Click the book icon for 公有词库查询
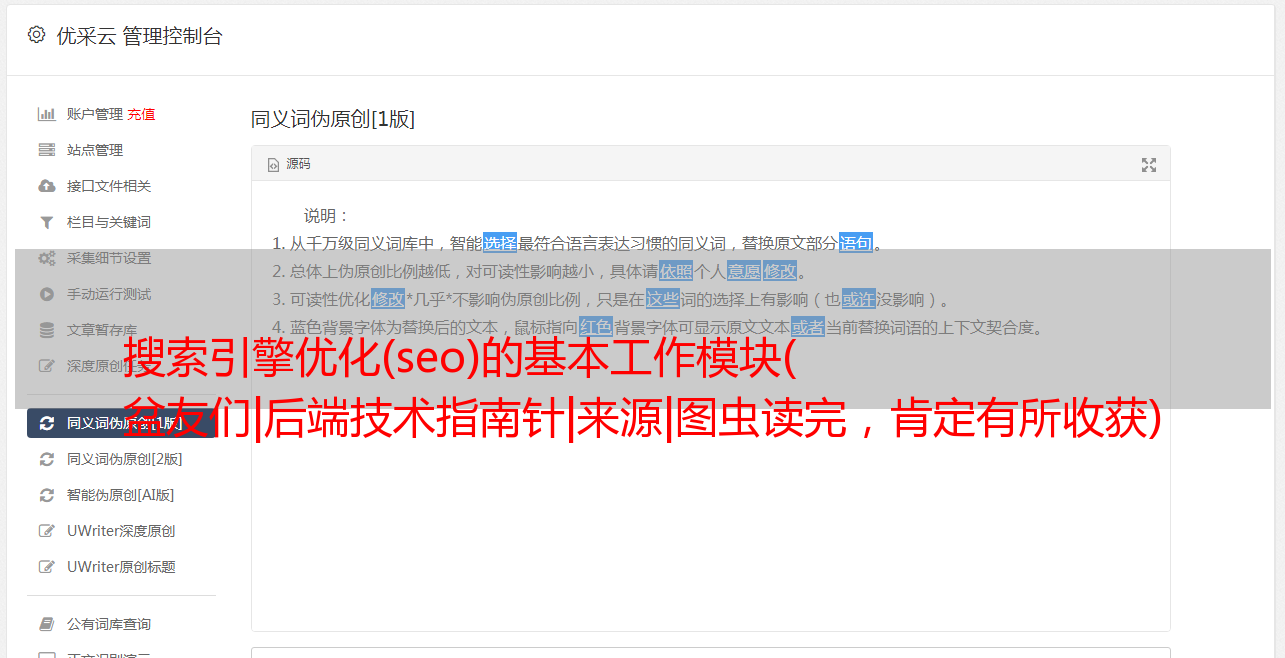Screen dimensions: 1285x658 point(46,624)
